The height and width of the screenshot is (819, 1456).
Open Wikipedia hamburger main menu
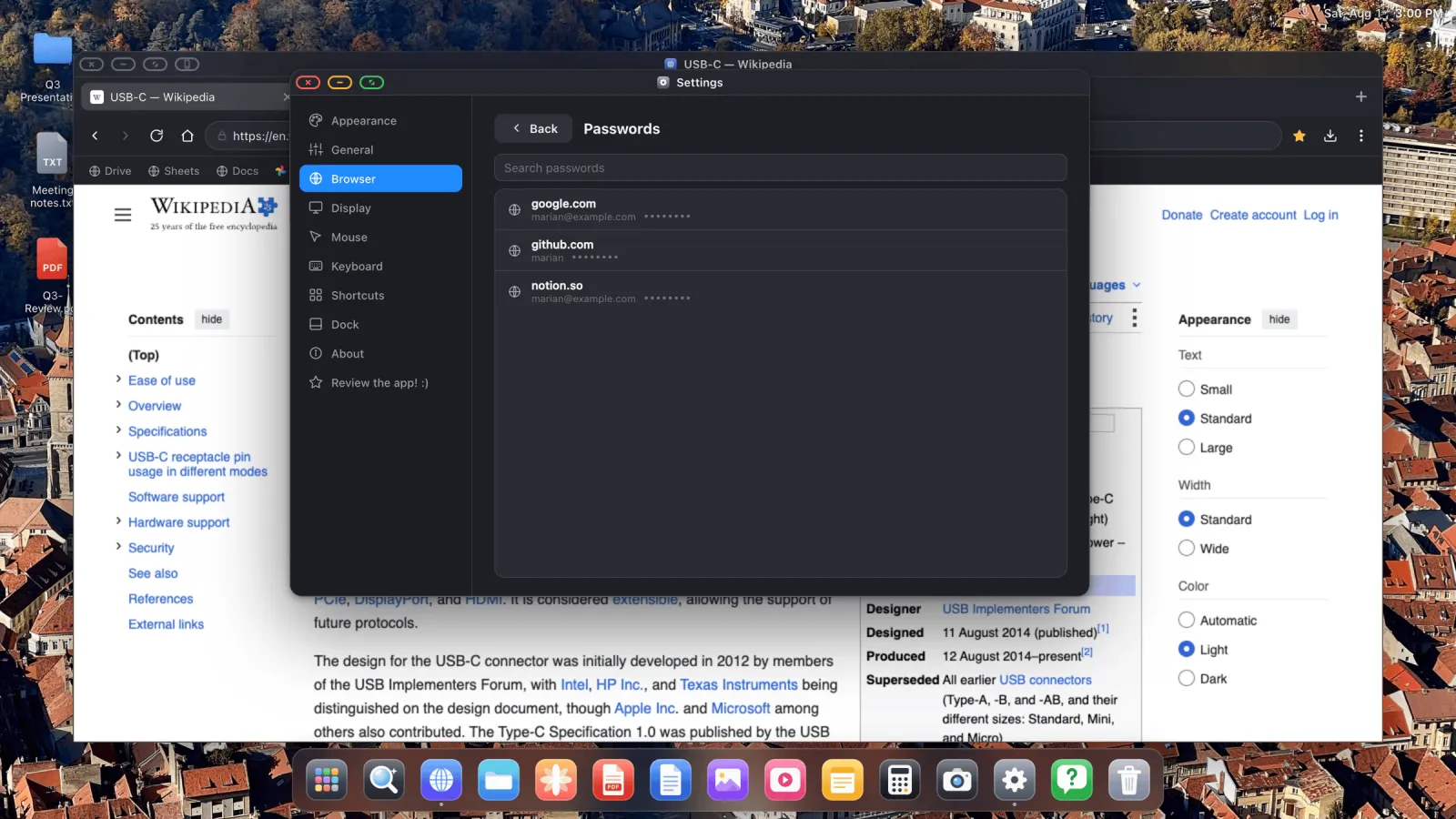point(123,215)
